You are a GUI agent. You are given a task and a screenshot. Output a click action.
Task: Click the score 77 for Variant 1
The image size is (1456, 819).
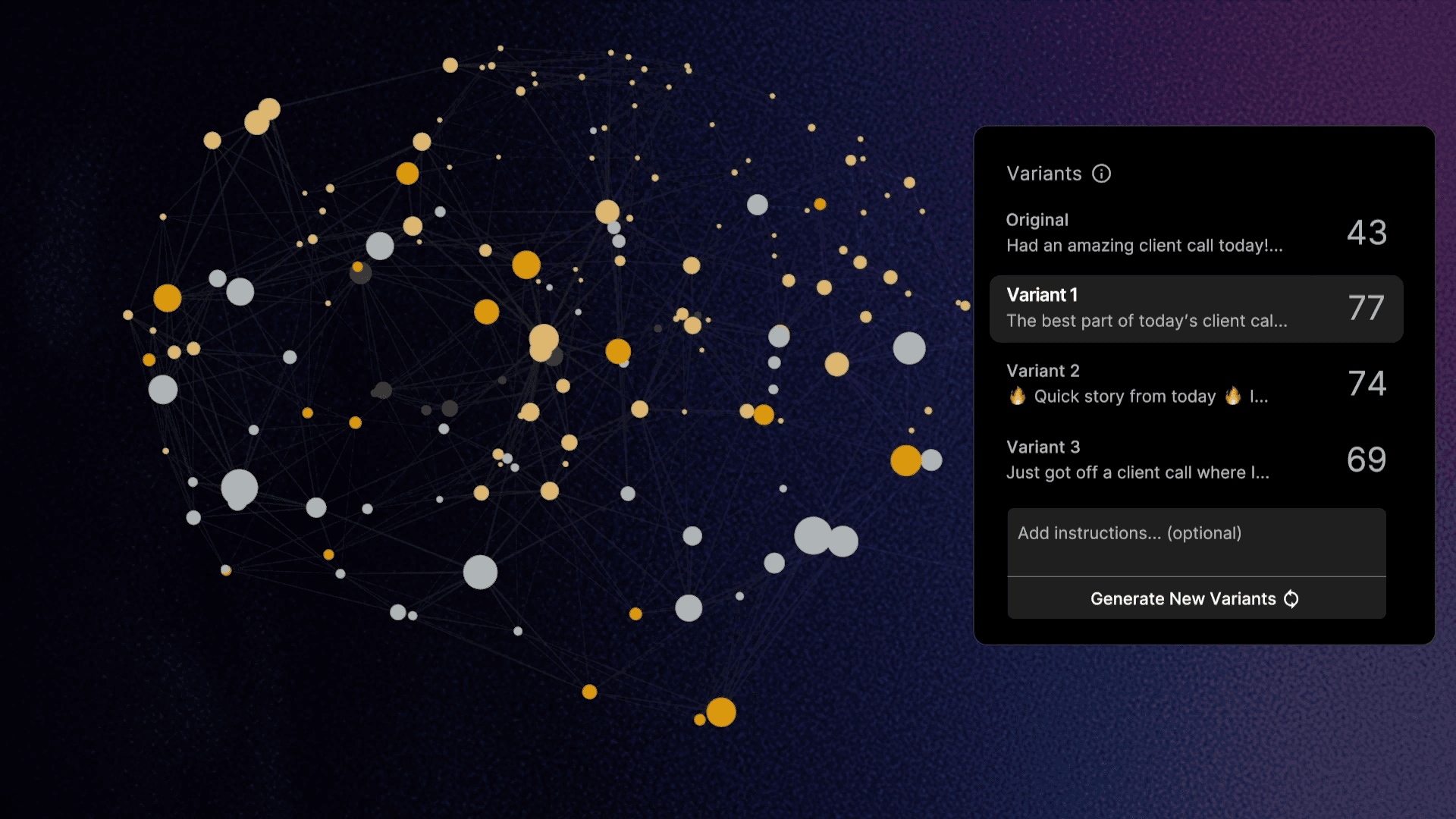point(1367,308)
